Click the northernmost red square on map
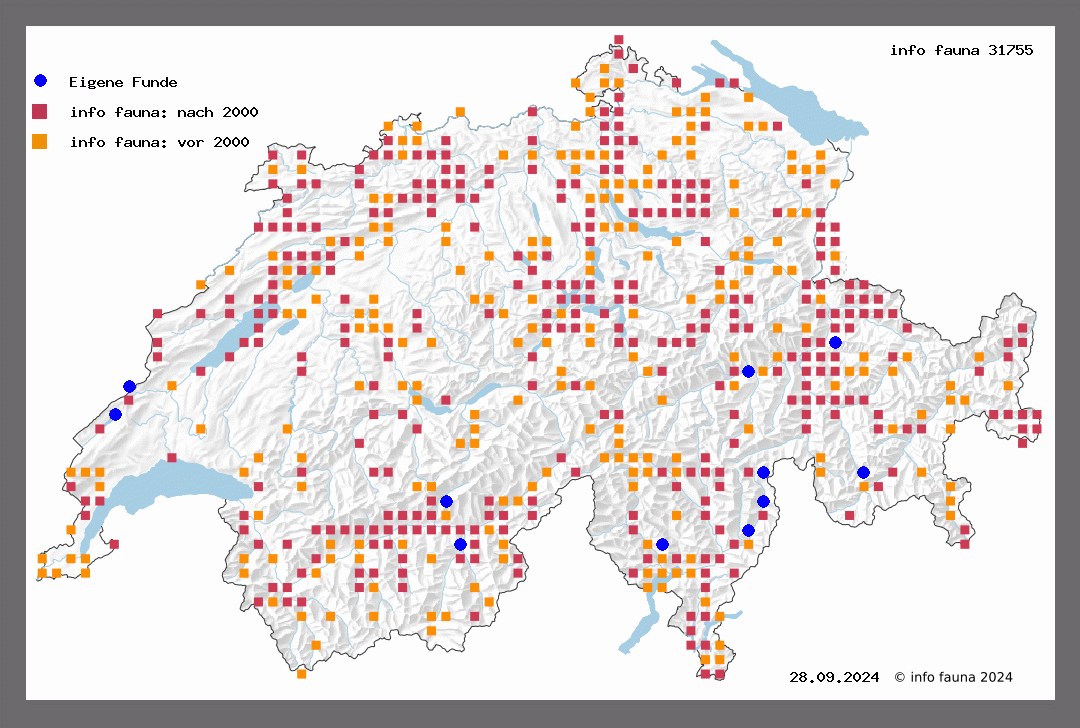This screenshot has width=1080, height=728. (x=619, y=40)
